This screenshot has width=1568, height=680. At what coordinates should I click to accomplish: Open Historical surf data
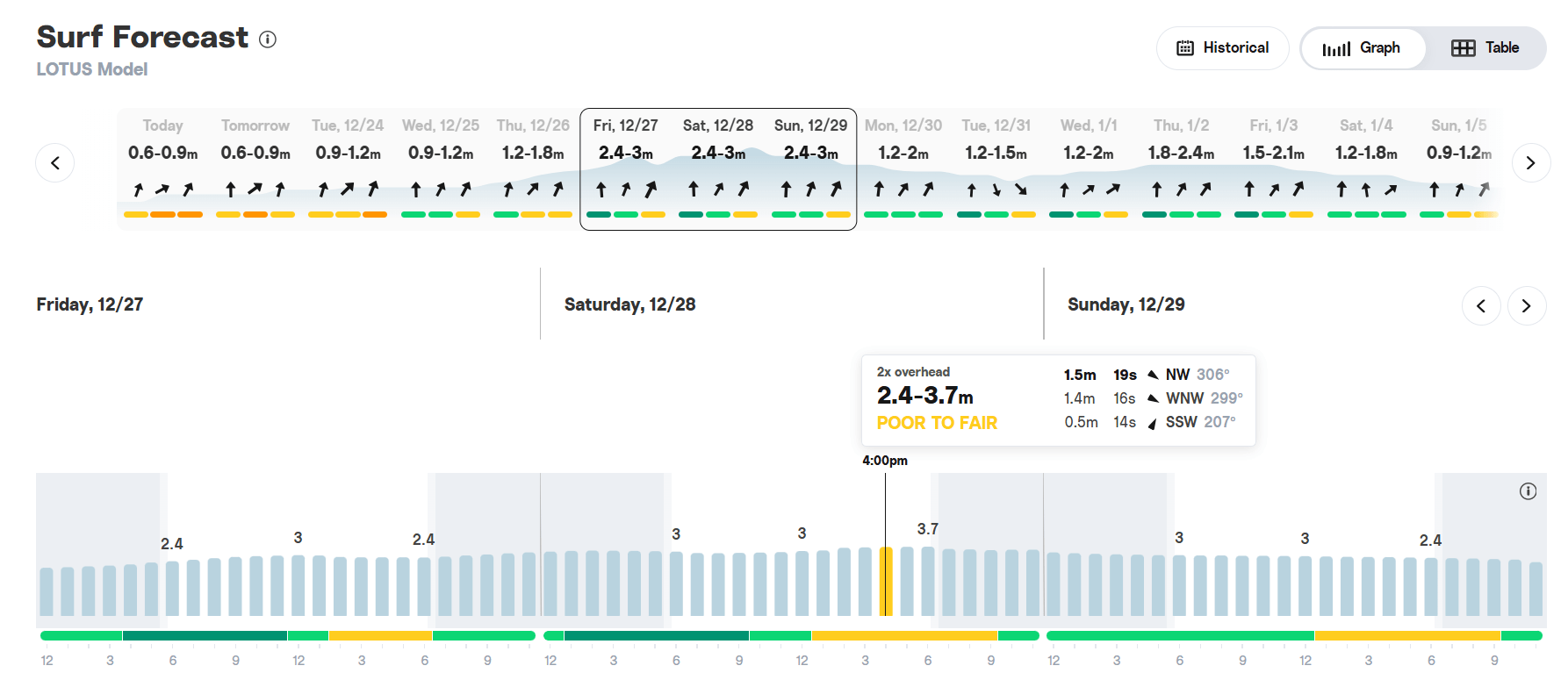1222,48
